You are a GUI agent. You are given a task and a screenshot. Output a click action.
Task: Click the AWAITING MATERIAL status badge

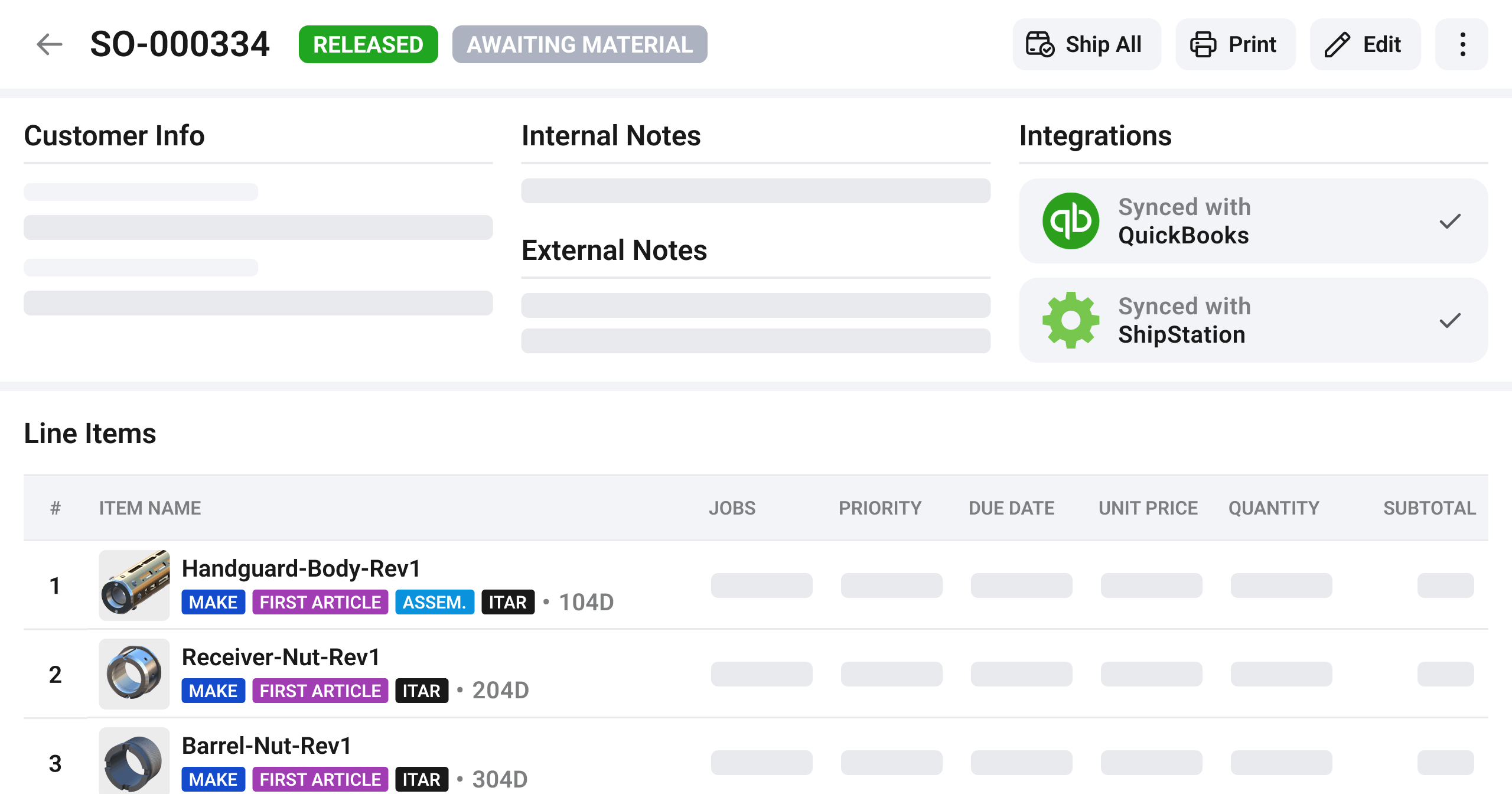580,44
